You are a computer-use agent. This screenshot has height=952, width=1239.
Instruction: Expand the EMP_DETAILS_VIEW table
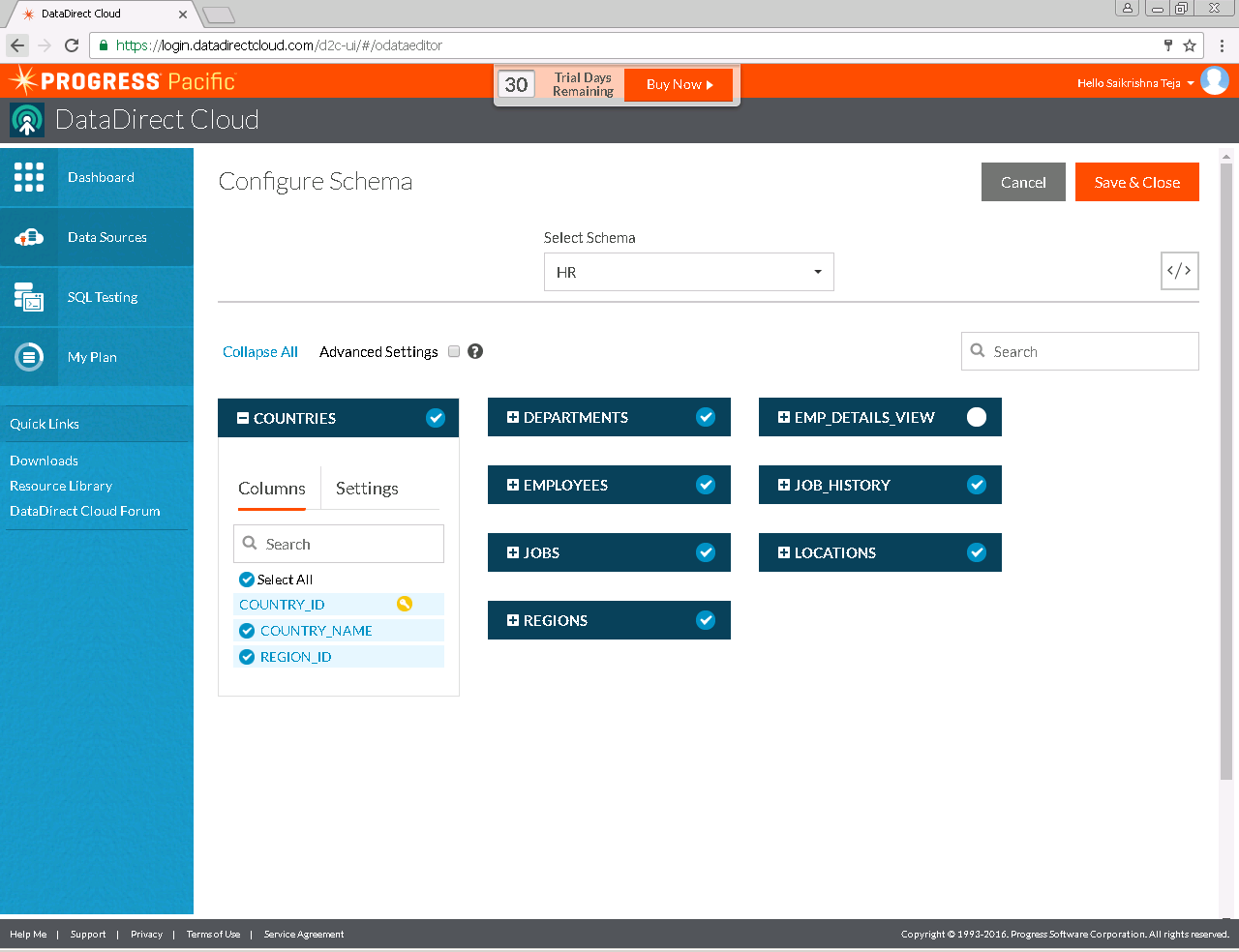[784, 417]
